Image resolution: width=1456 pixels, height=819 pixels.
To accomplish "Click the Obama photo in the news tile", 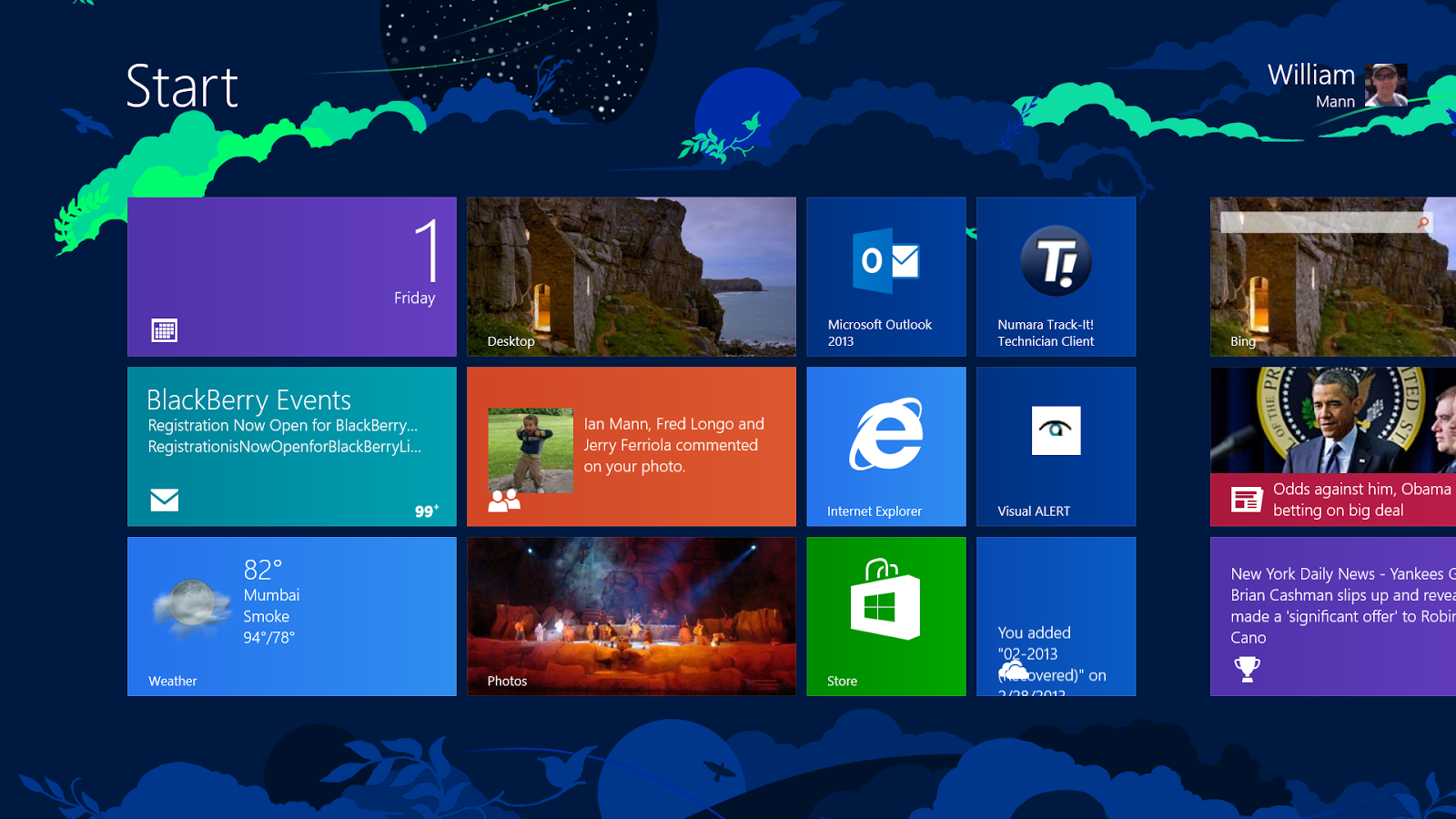I will [x=1333, y=420].
